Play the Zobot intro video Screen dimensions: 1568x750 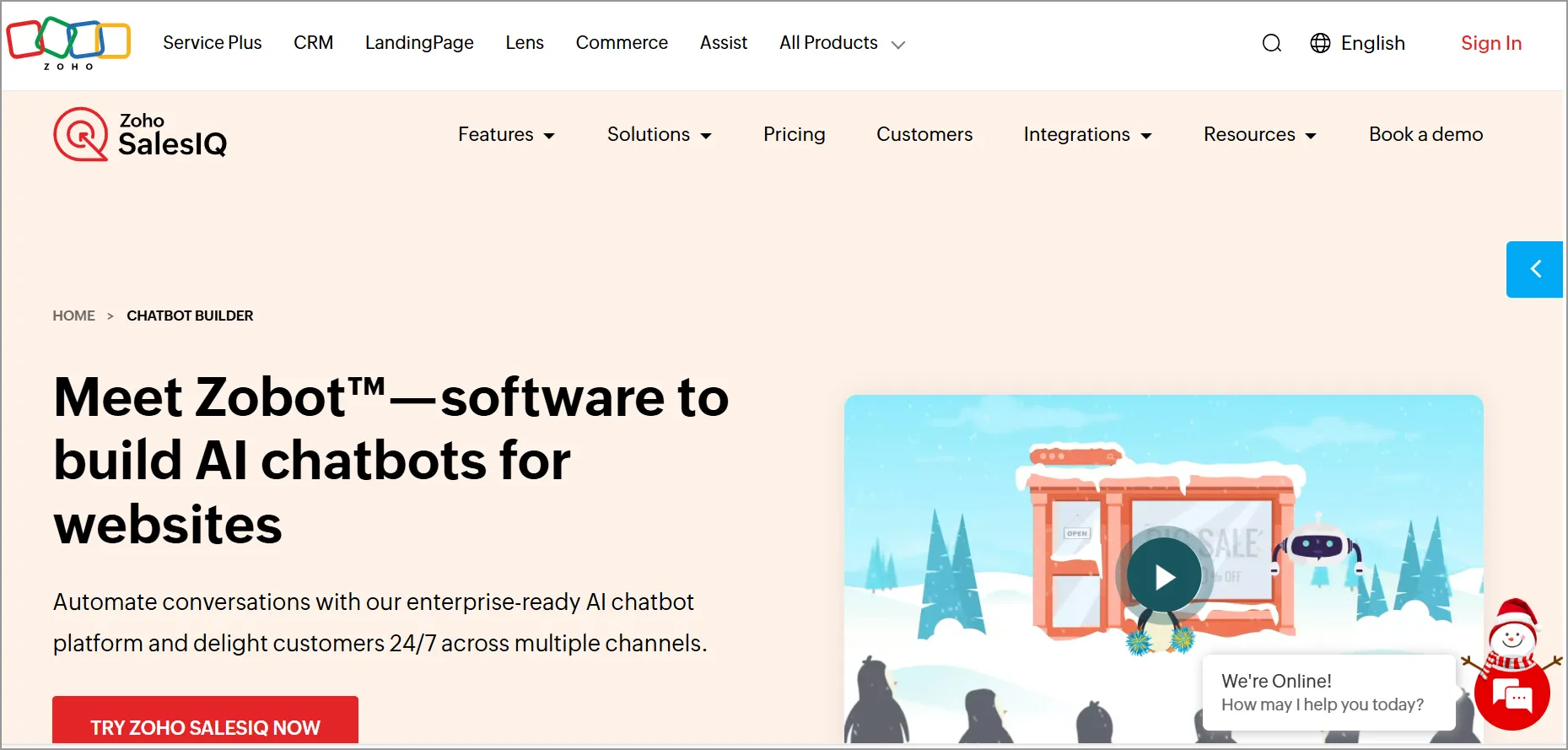pyautogui.click(x=1164, y=576)
